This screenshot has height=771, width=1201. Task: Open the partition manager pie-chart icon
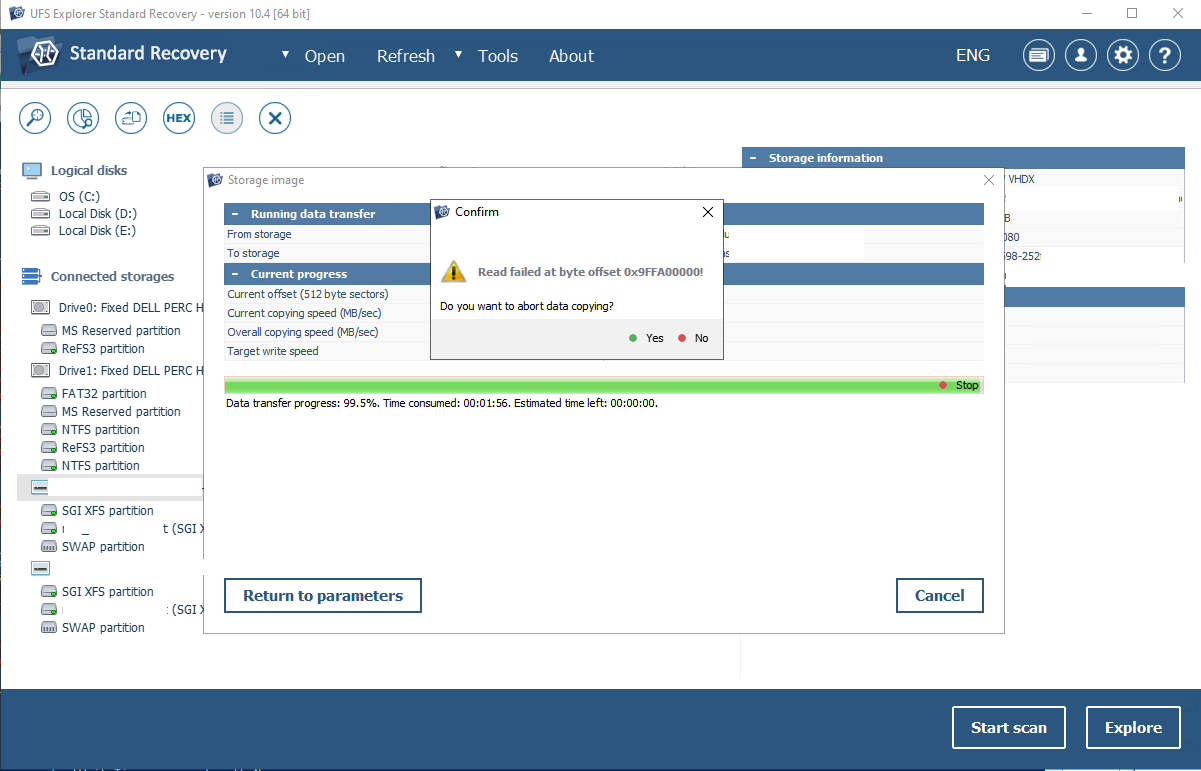83,118
